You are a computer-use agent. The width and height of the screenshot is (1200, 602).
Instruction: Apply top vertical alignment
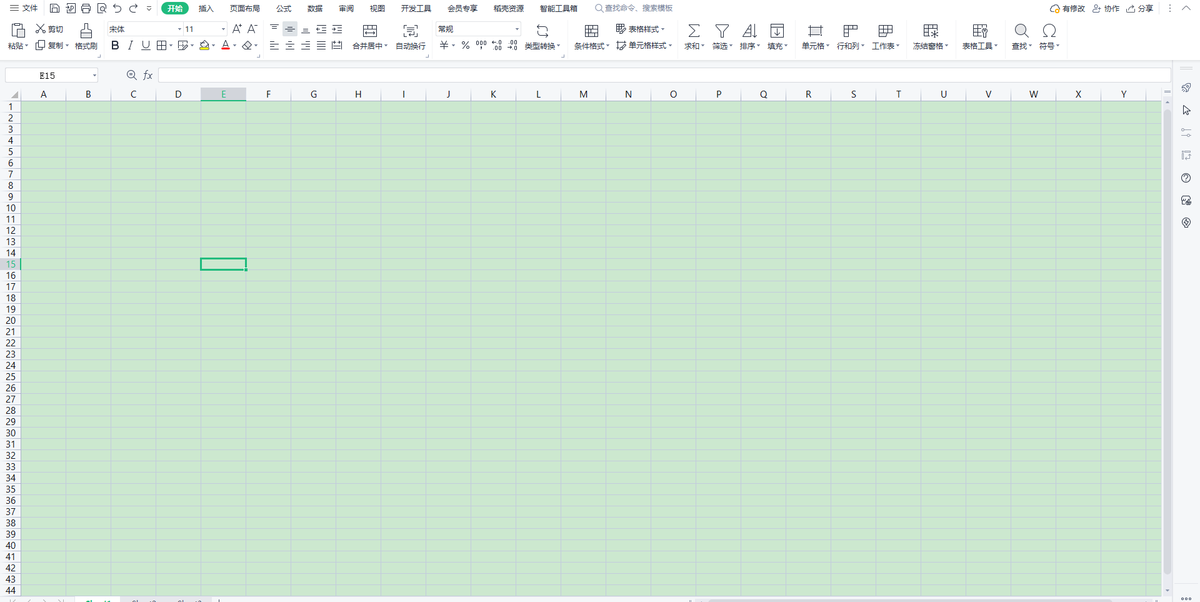pyautogui.click(x=274, y=29)
